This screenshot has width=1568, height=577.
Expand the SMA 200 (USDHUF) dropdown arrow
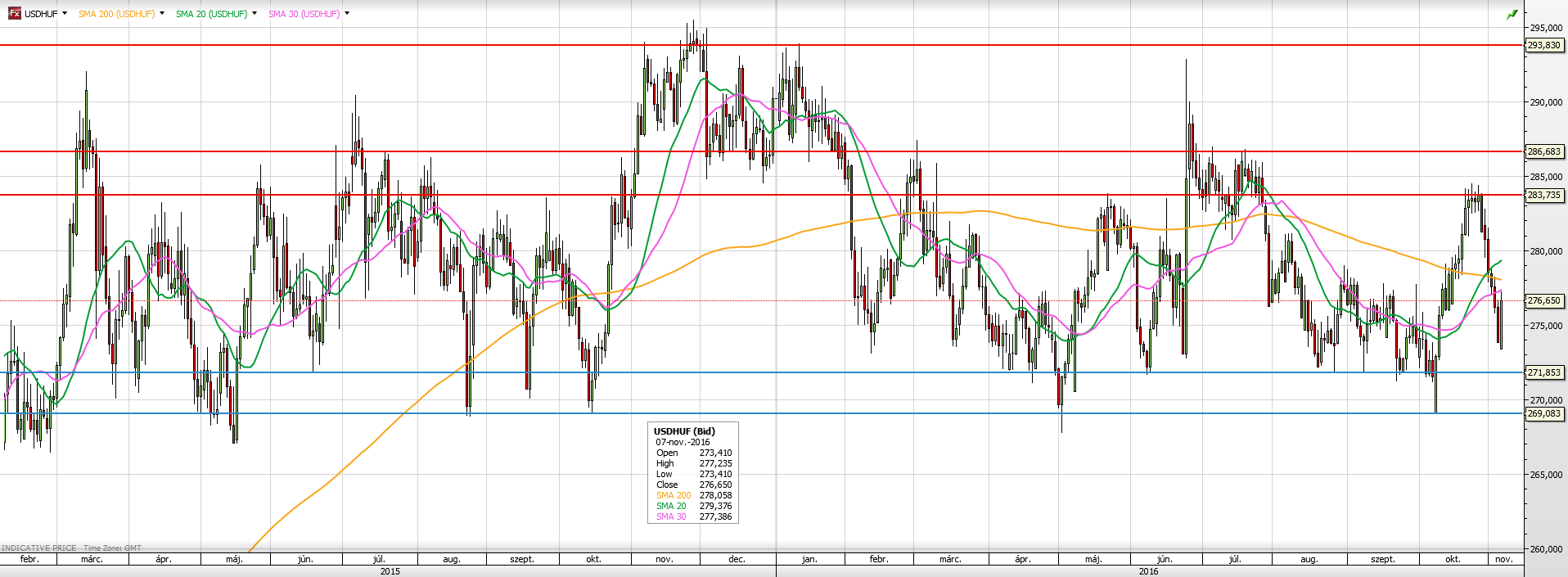click(162, 13)
